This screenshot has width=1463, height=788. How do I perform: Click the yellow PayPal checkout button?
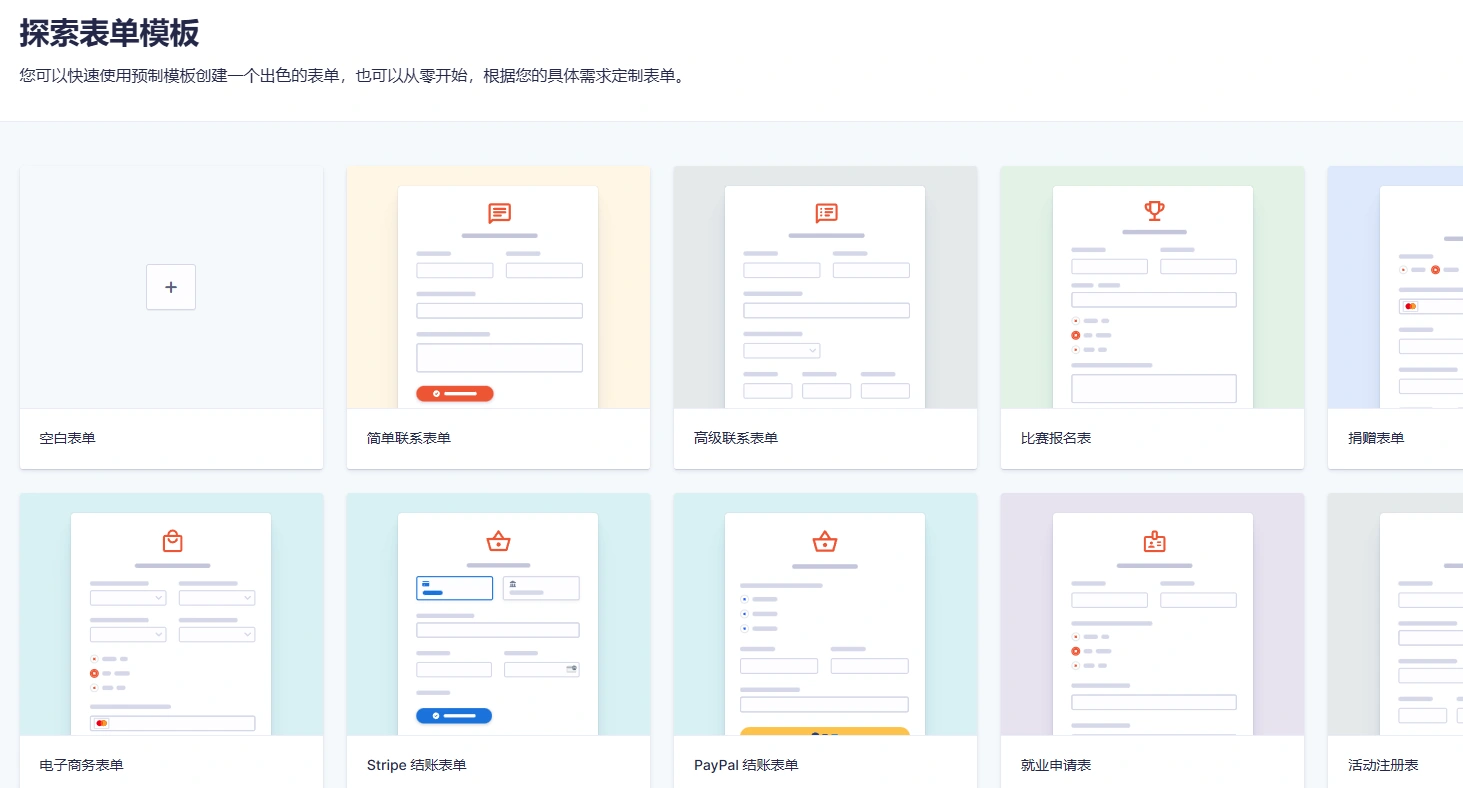pyautogui.click(x=825, y=735)
